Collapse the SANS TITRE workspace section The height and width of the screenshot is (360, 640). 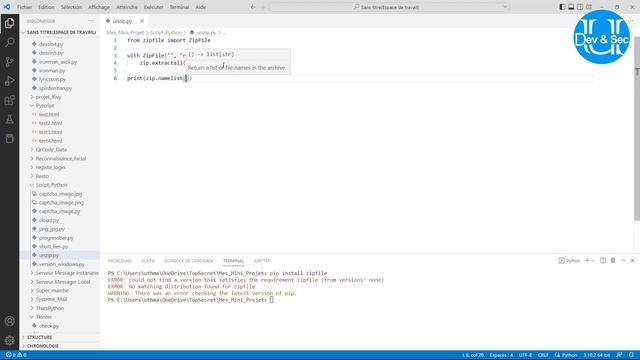60,32
